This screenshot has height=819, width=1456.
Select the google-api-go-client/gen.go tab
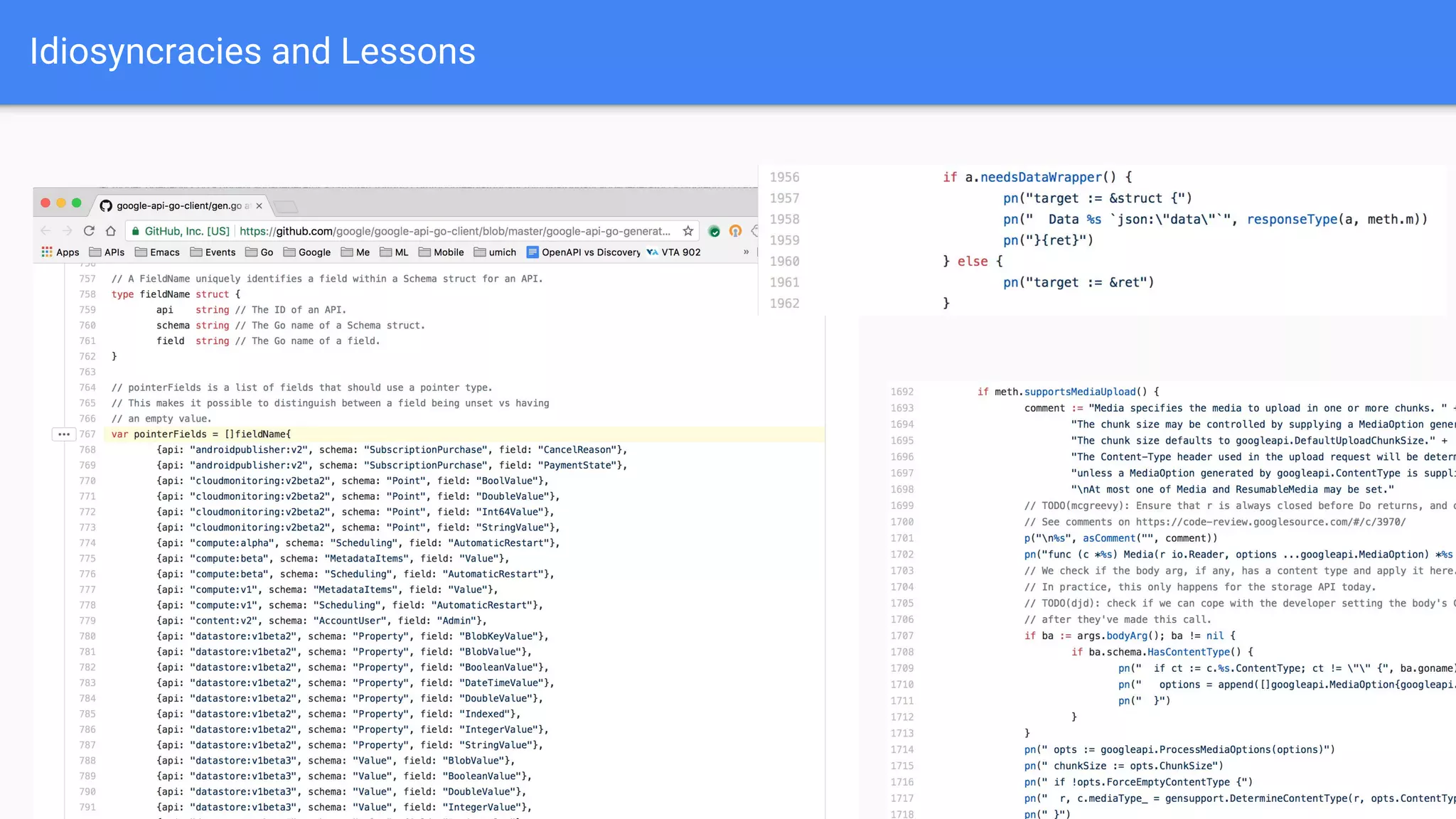pyautogui.click(x=178, y=206)
